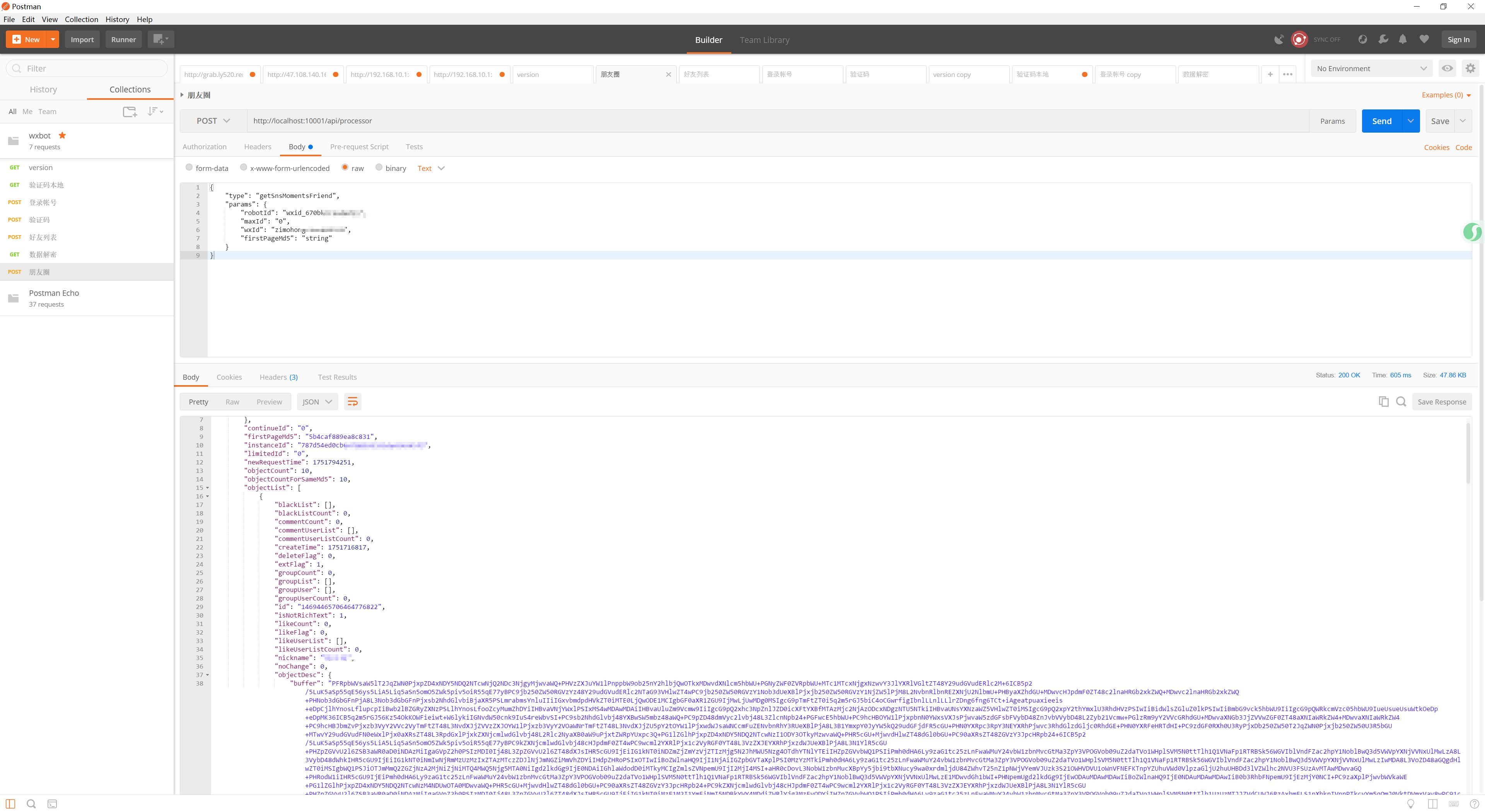Copy response to clipboard icon
This screenshot has width=1485, height=812.
1383,402
